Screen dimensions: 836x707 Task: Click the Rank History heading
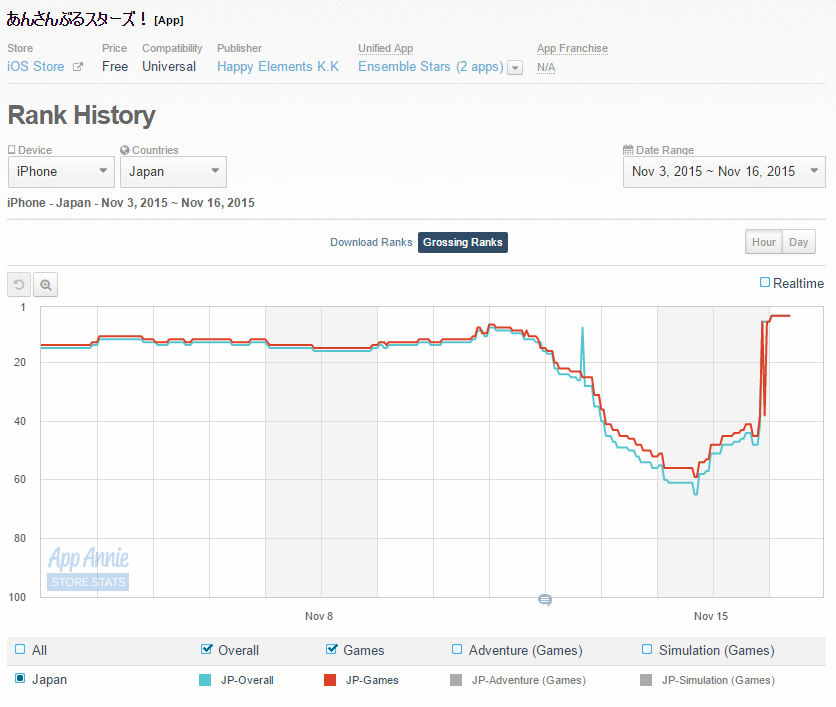pyautogui.click(x=82, y=115)
